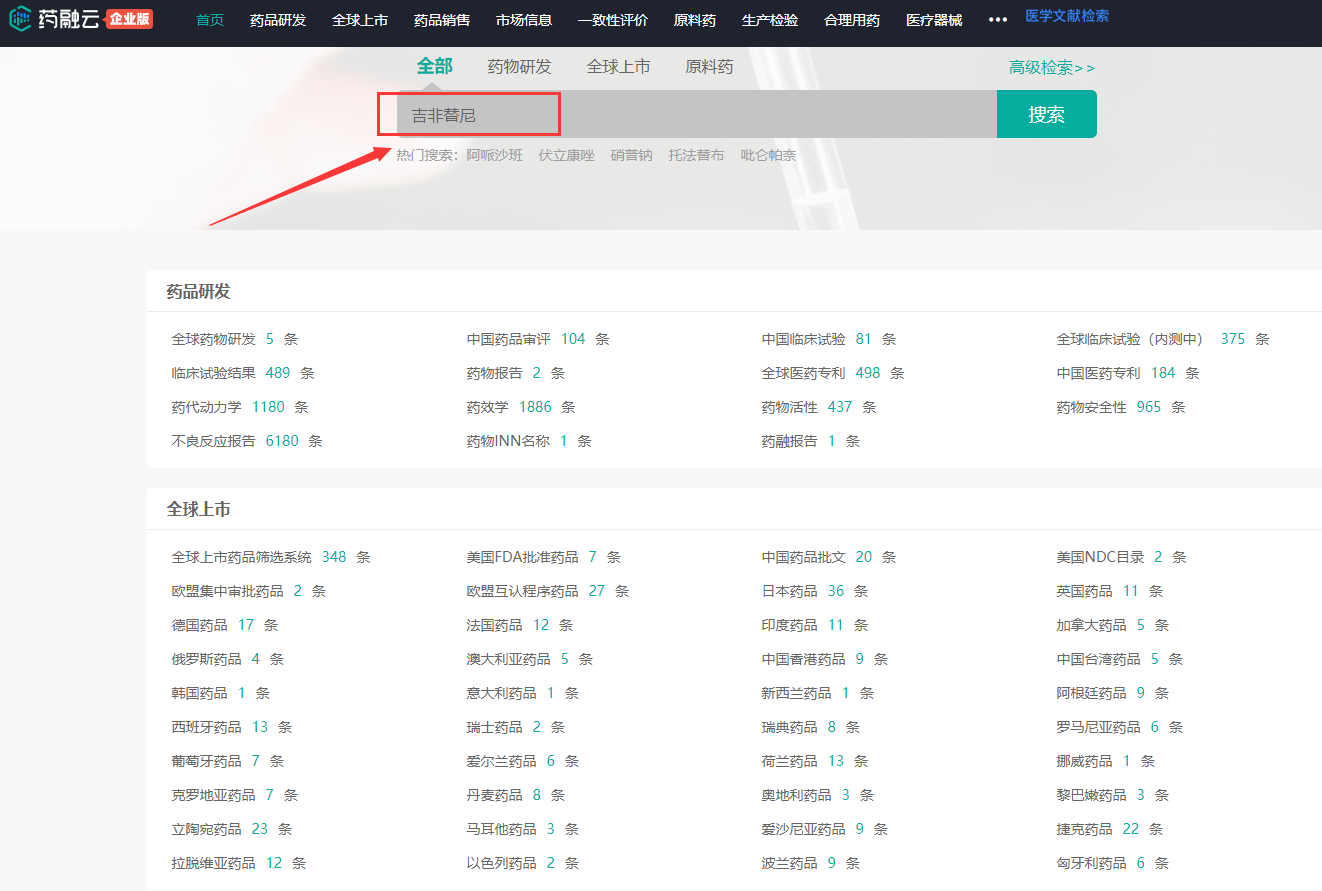Open 全球上市药品筛选系统 348 results
The height and width of the screenshot is (891, 1322).
241,557
